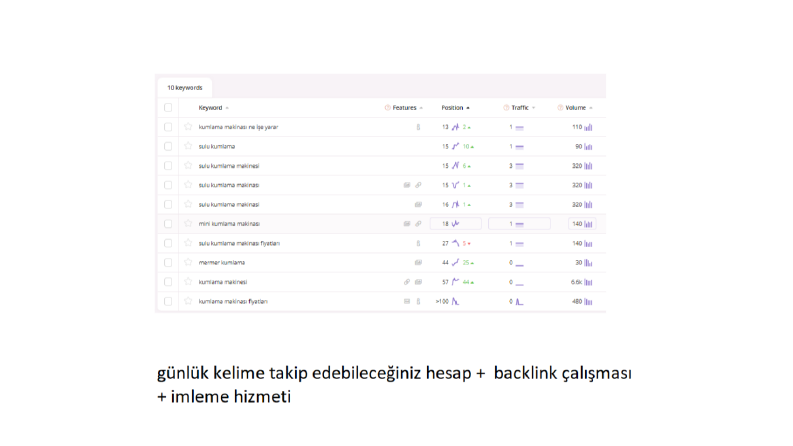Check the box for the 6.6k volume keyword
Screen dimensions: 793x446
168,282
